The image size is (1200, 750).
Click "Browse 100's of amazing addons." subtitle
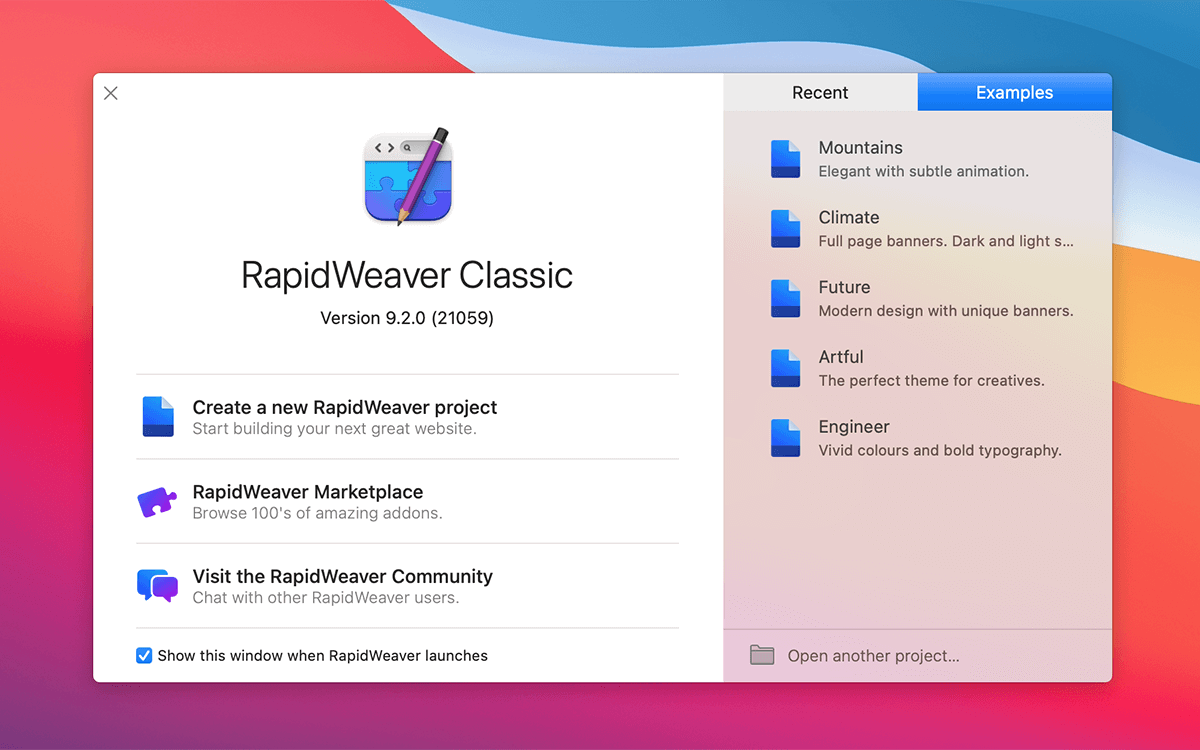(317, 513)
